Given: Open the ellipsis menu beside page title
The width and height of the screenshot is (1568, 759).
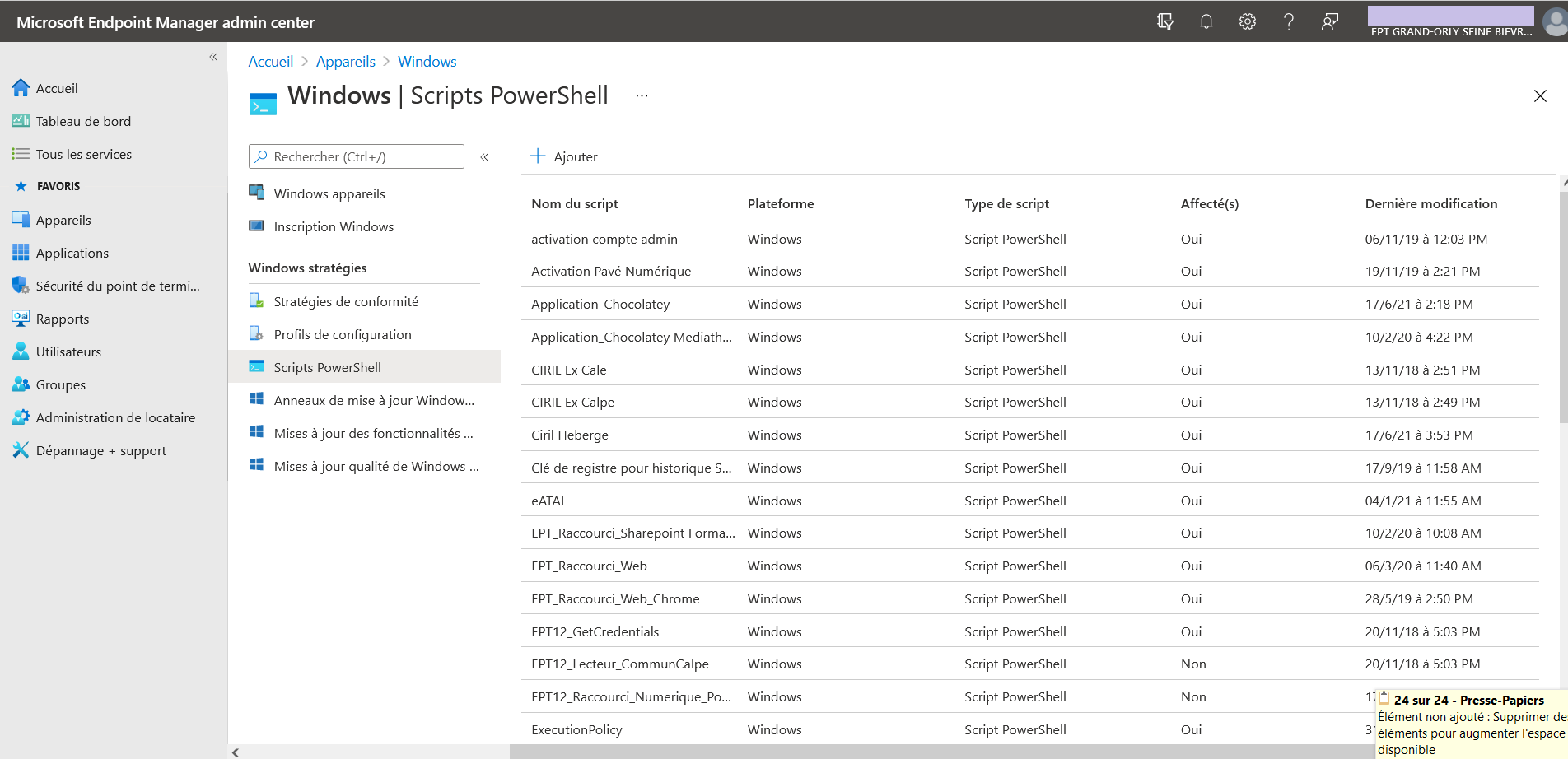Looking at the screenshot, I should (642, 96).
